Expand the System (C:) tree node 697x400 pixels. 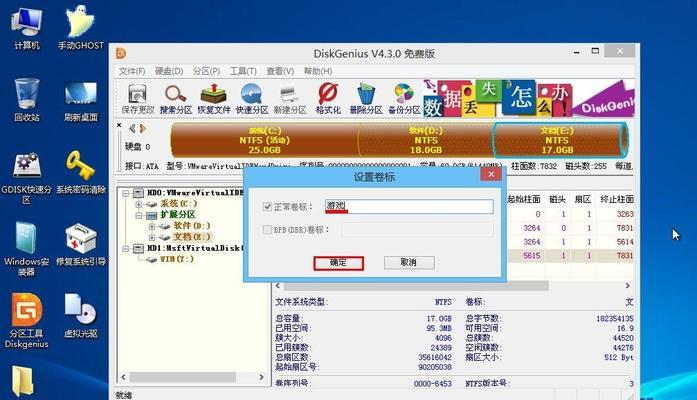(139, 204)
